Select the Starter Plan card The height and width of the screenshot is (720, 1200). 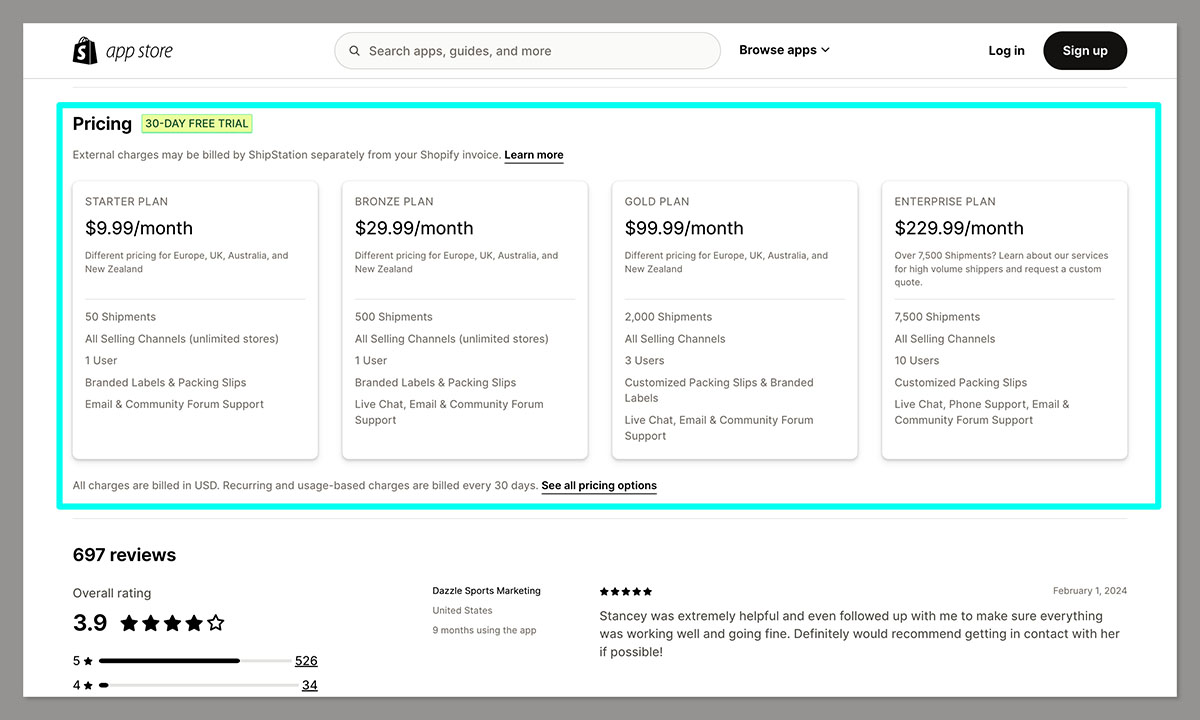click(x=195, y=320)
